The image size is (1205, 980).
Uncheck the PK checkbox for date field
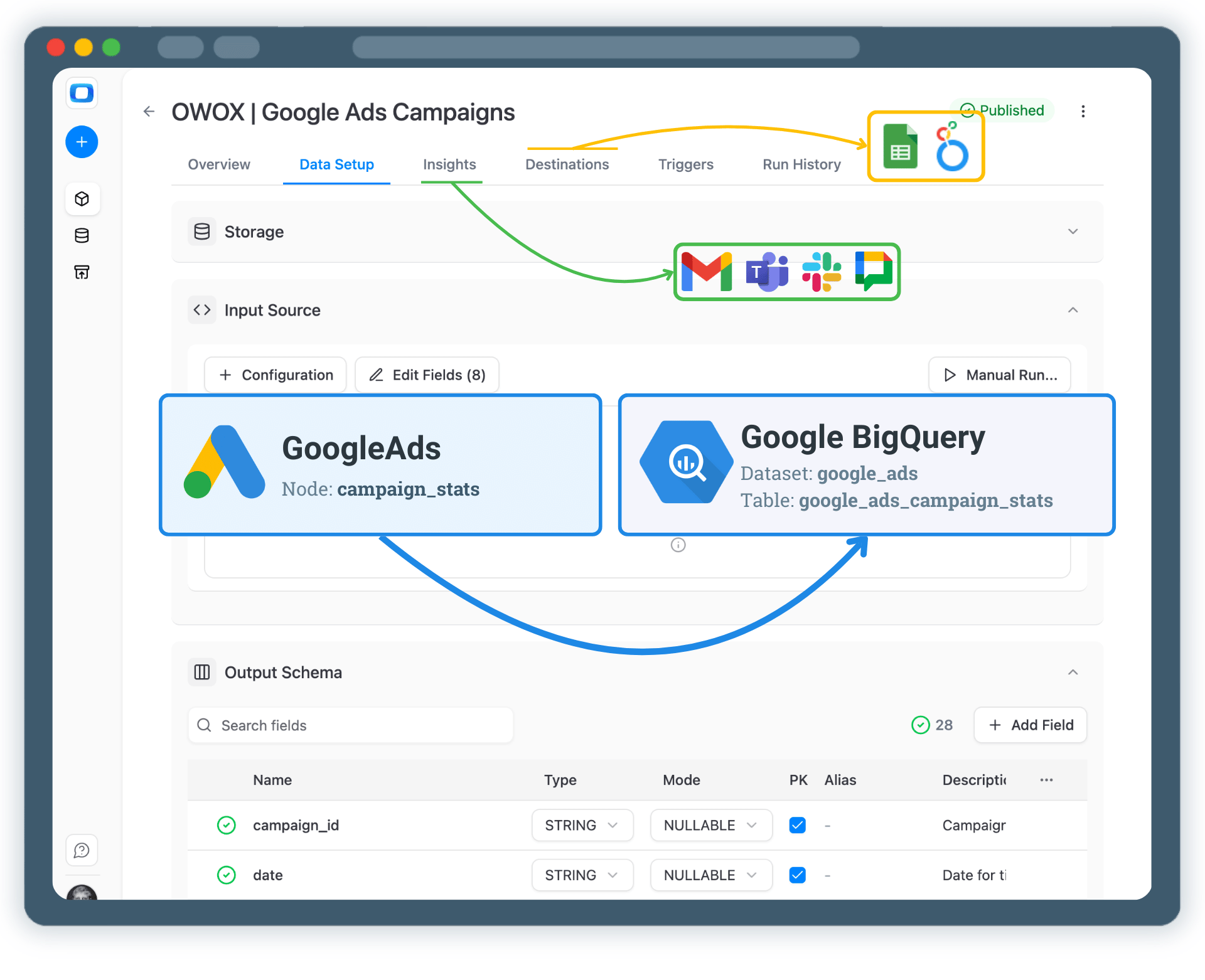coord(797,875)
